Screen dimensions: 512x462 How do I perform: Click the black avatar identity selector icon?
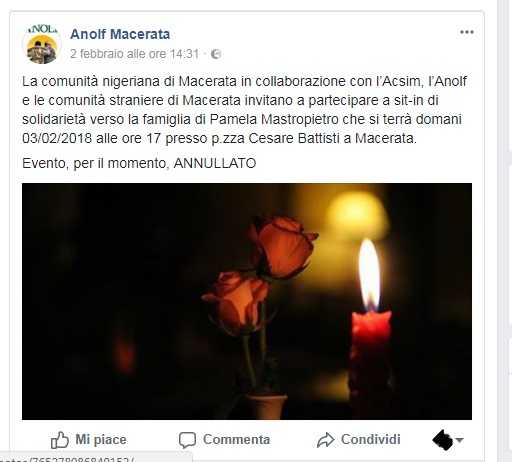pyautogui.click(x=443, y=440)
